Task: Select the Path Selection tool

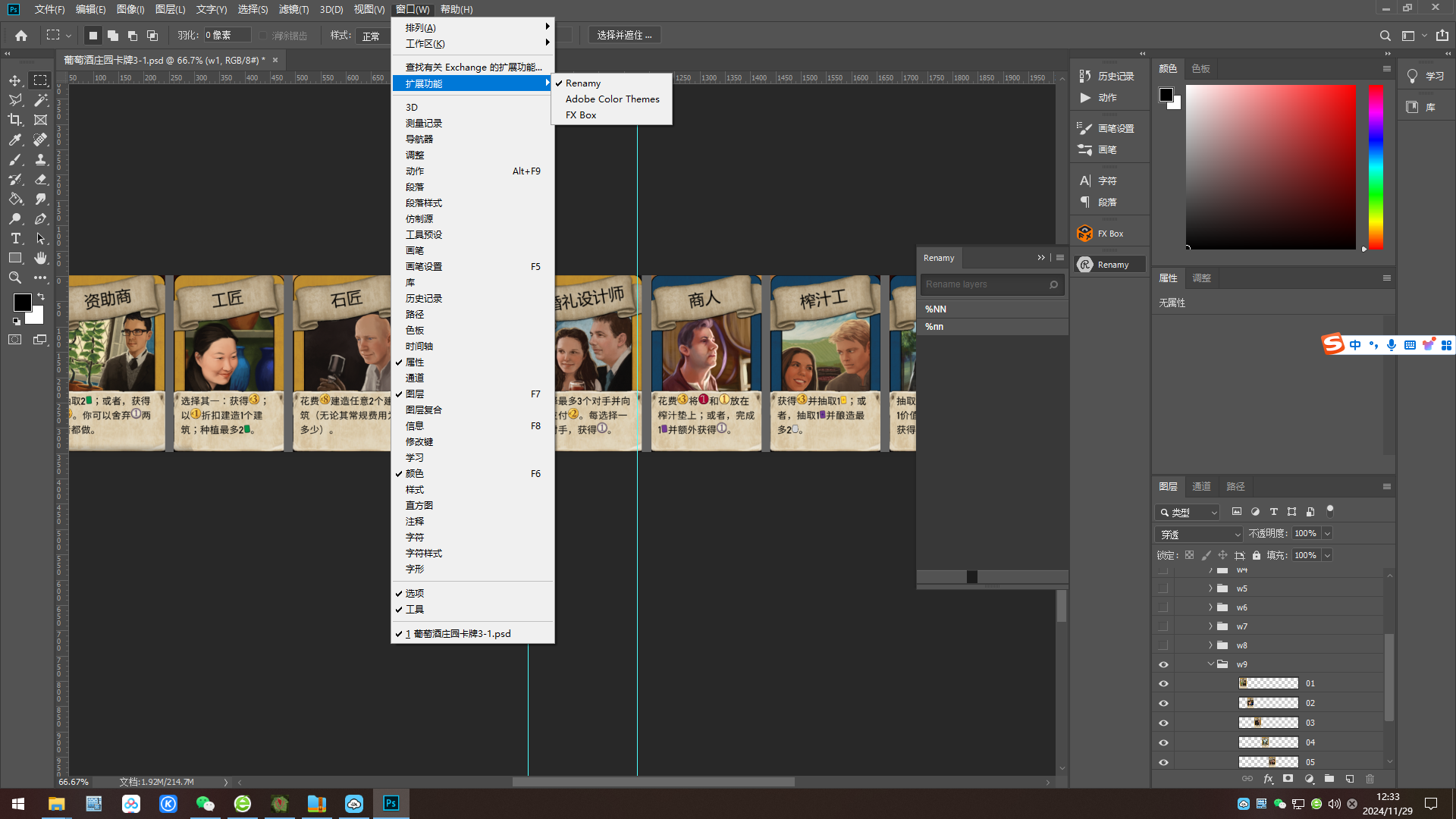Action: [40, 238]
